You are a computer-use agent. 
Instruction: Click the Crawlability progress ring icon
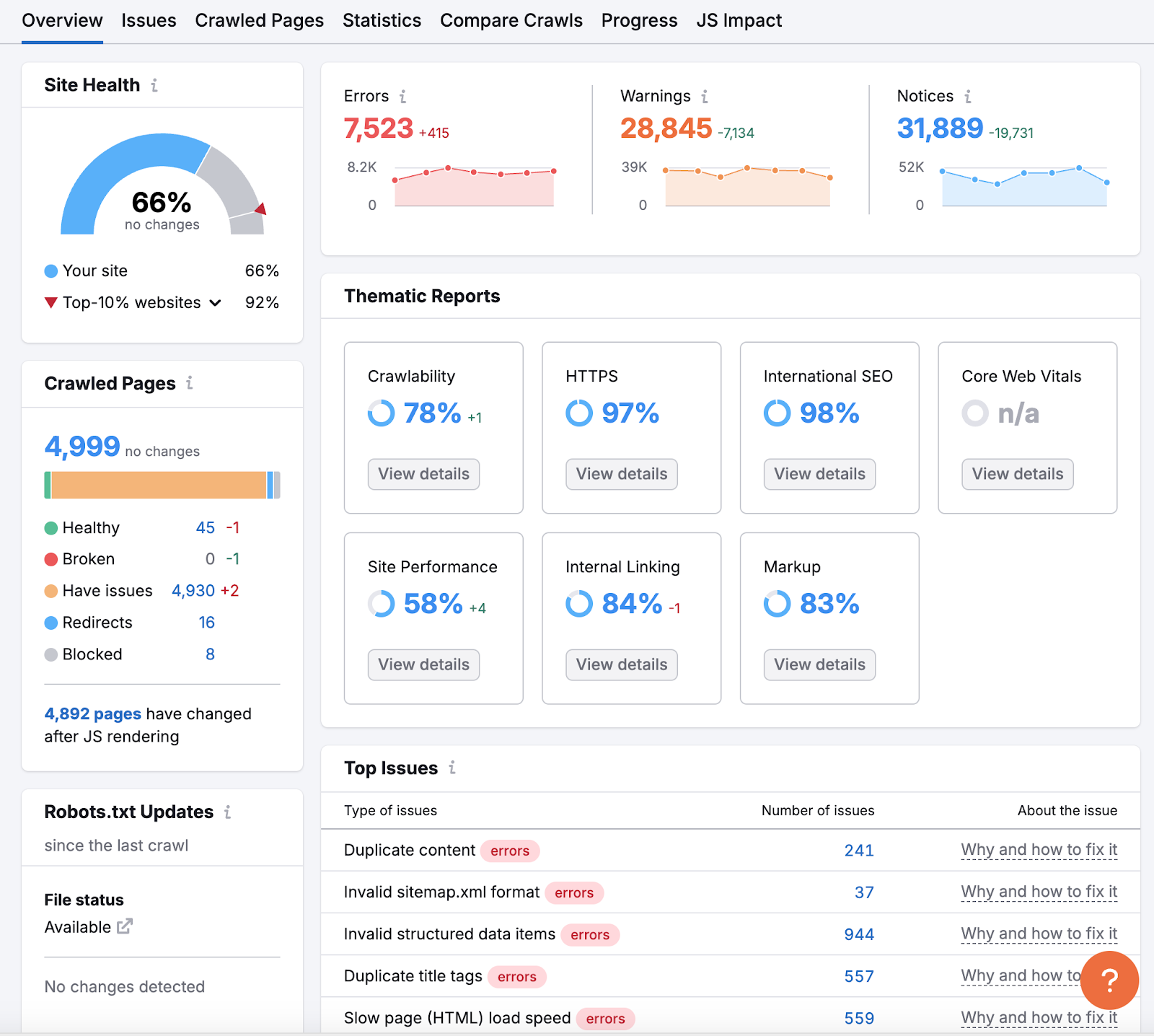(x=382, y=413)
